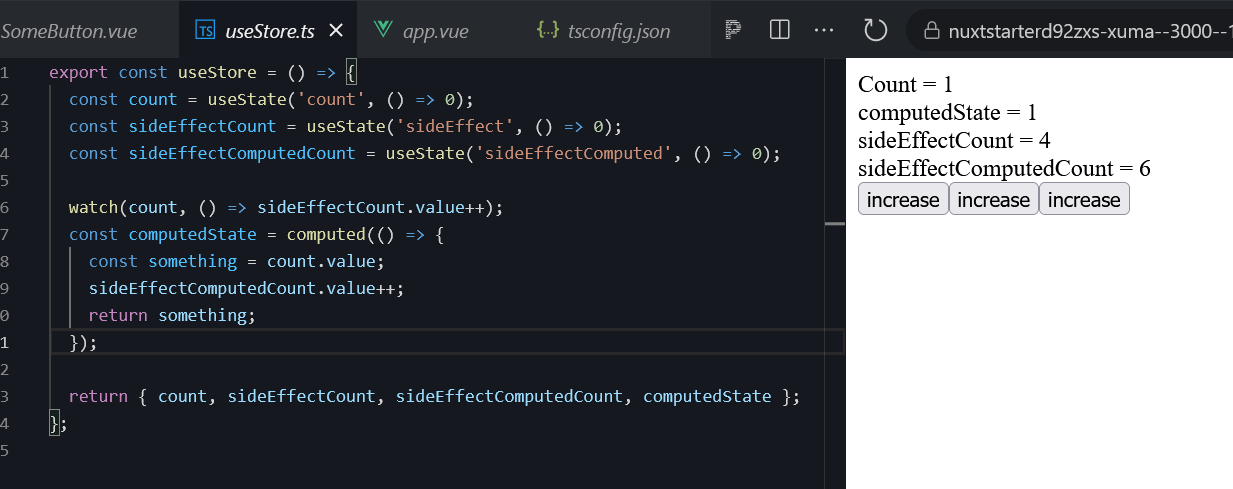Click line number 7 in the gutter

(5, 234)
